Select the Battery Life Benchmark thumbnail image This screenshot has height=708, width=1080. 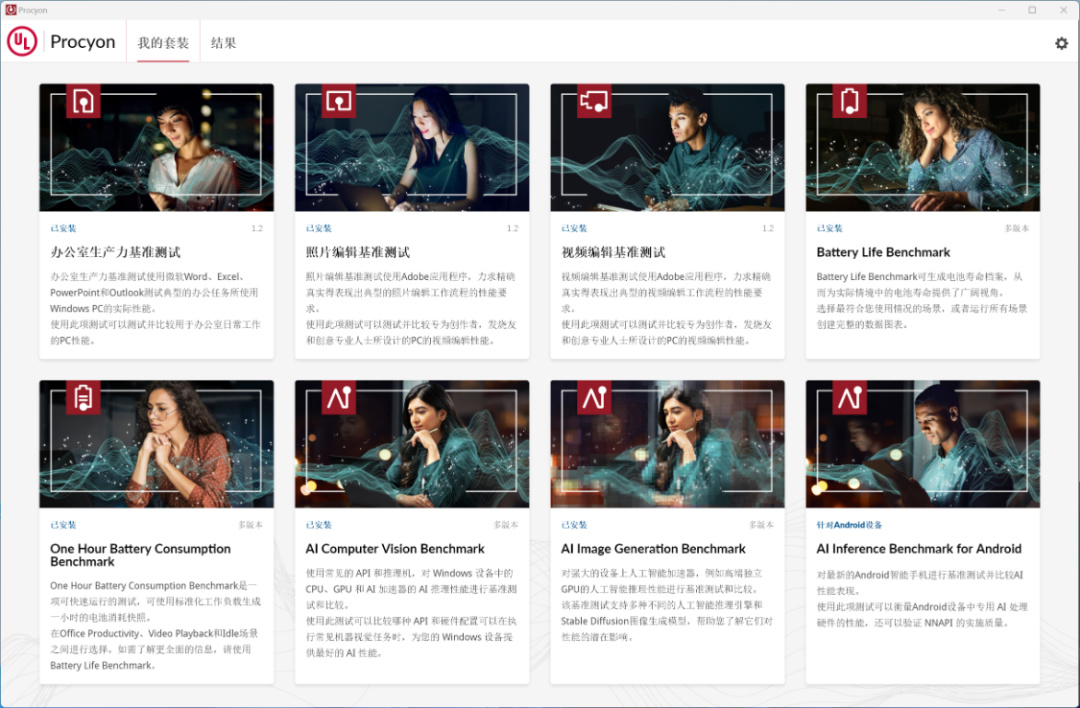point(923,147)
